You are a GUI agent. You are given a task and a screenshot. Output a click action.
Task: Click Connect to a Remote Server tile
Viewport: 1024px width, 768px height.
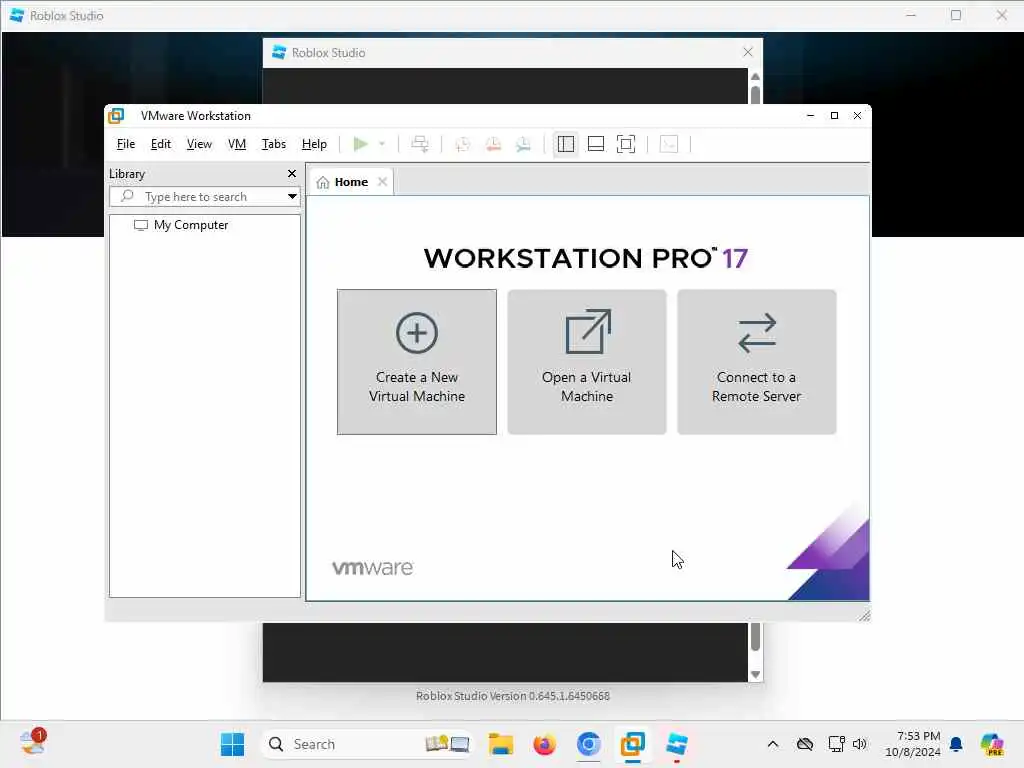tap(757, 362)
